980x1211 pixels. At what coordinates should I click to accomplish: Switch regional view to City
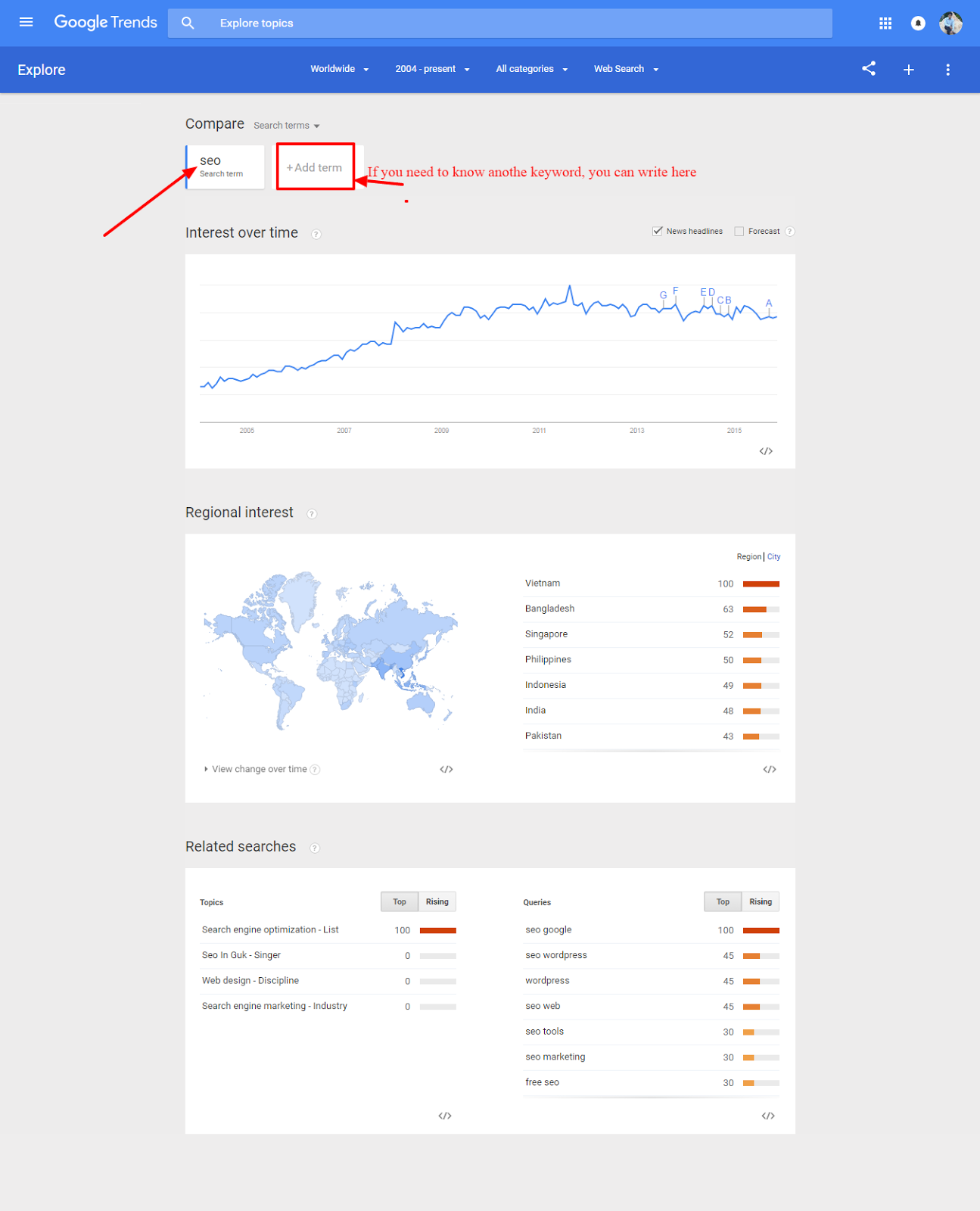(773, 557)
